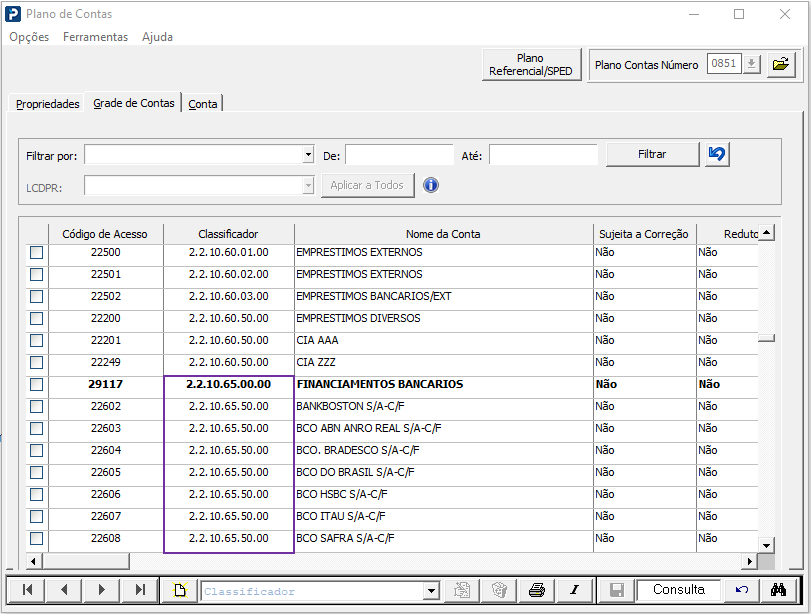The image size is (811, 614).
Task: Expand the Classificador dropdown in bottom toolbar
Action: click(x=431, y=590)
